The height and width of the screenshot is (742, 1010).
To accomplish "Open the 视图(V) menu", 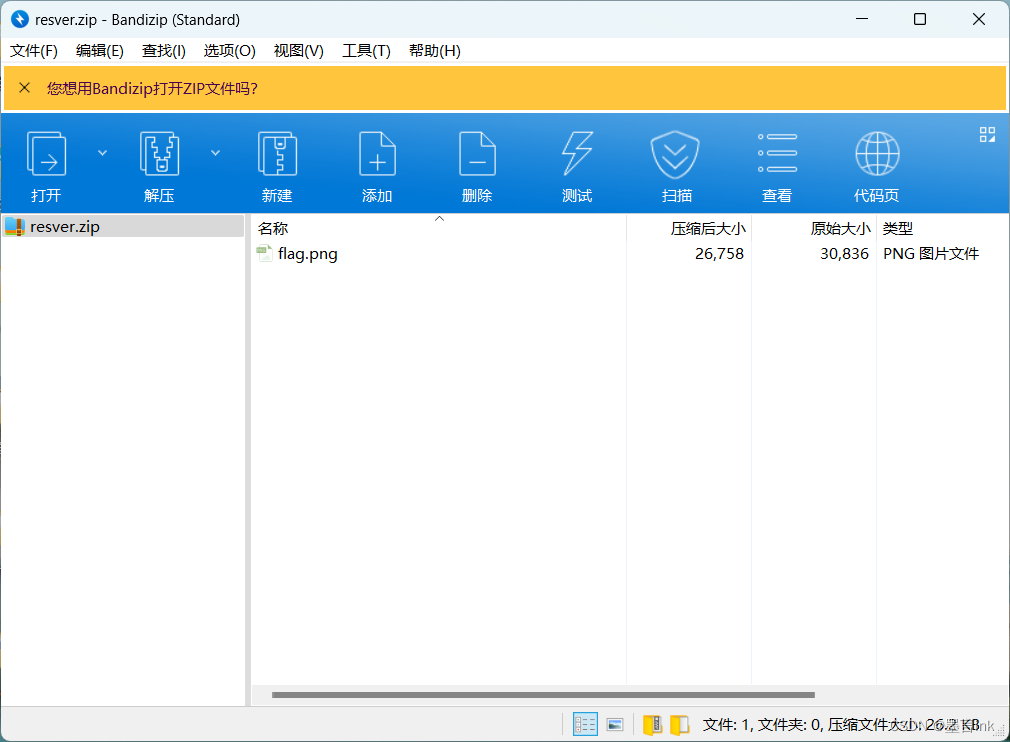I will point(298,51).
